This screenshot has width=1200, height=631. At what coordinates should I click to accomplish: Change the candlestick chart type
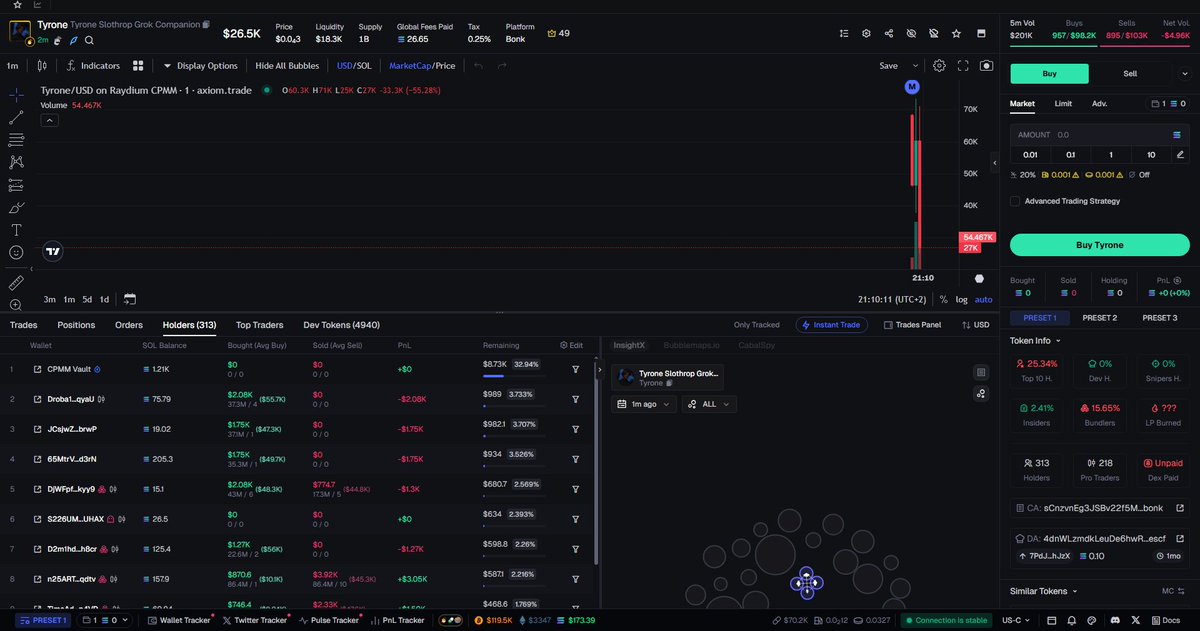click(x=41, y=66)
